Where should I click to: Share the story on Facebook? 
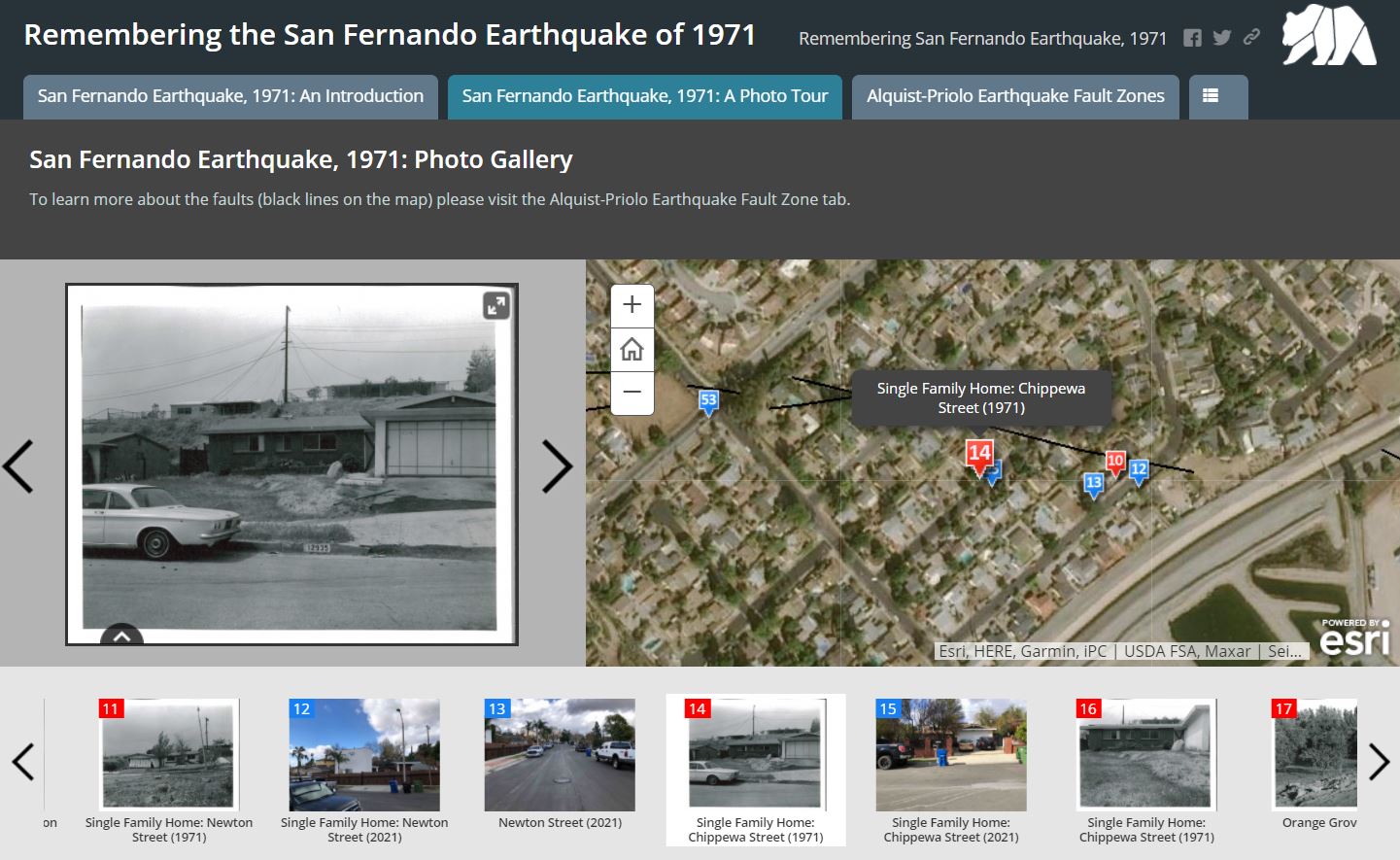tap(1192, 38)
